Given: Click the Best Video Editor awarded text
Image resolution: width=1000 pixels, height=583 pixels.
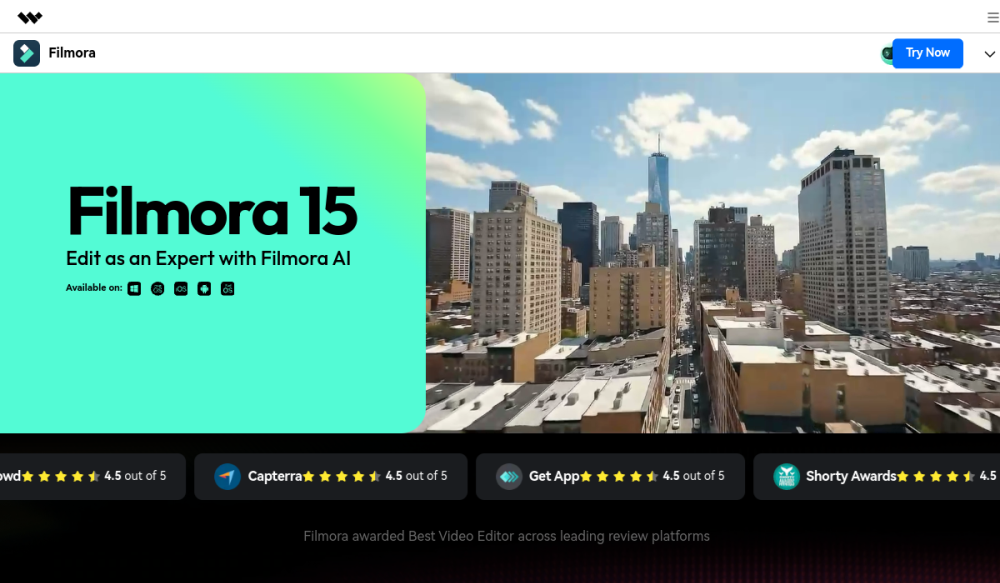Looking at the screenshot, I should (x=506, y=536).
